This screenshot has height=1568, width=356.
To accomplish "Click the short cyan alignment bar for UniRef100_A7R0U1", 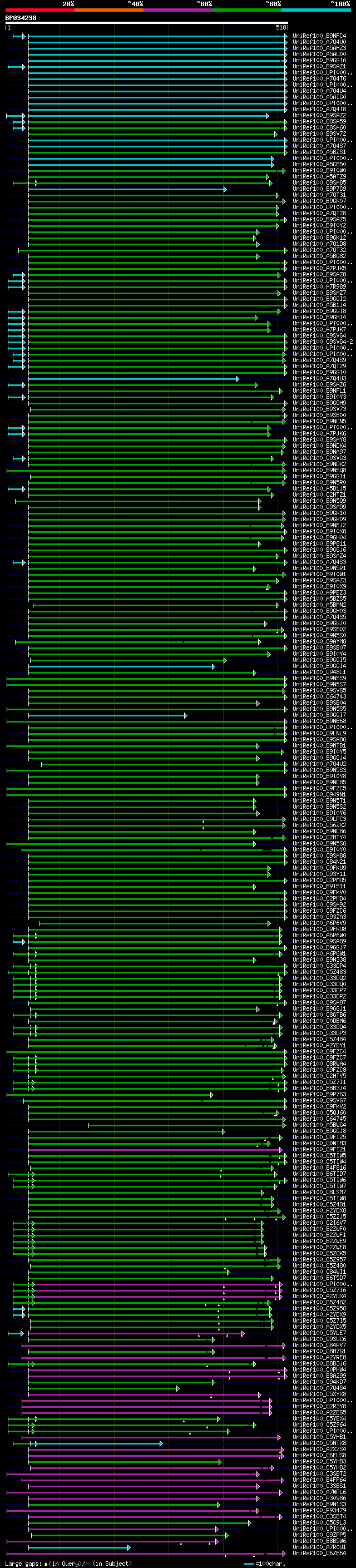I will 79,1547.
